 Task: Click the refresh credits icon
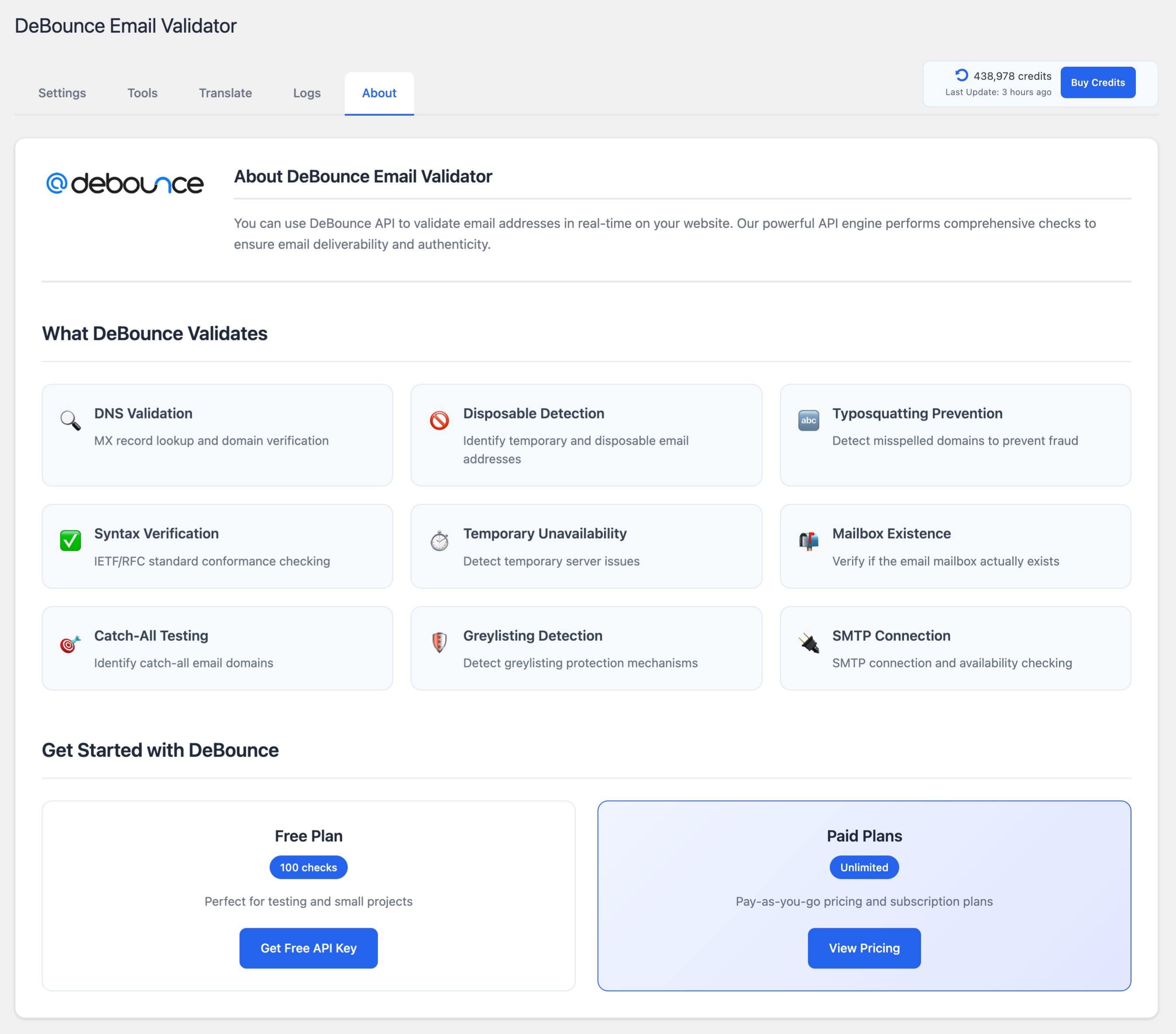tap(961, 76)
